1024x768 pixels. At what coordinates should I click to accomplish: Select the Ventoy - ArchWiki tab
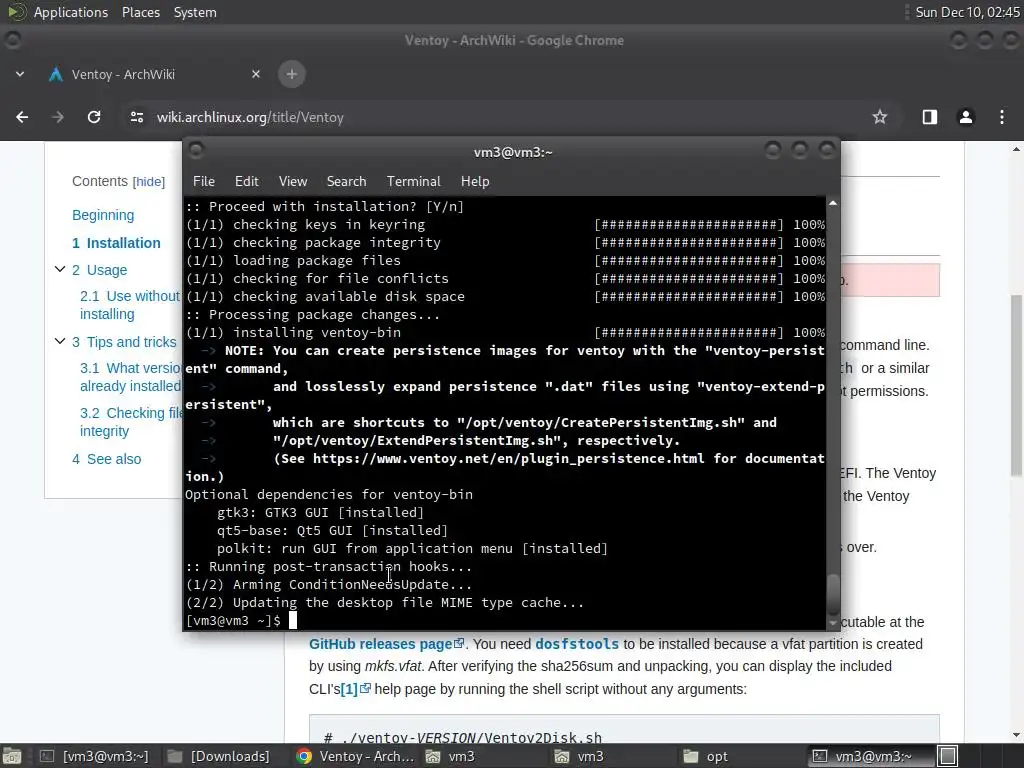click(x=154, y=74)
